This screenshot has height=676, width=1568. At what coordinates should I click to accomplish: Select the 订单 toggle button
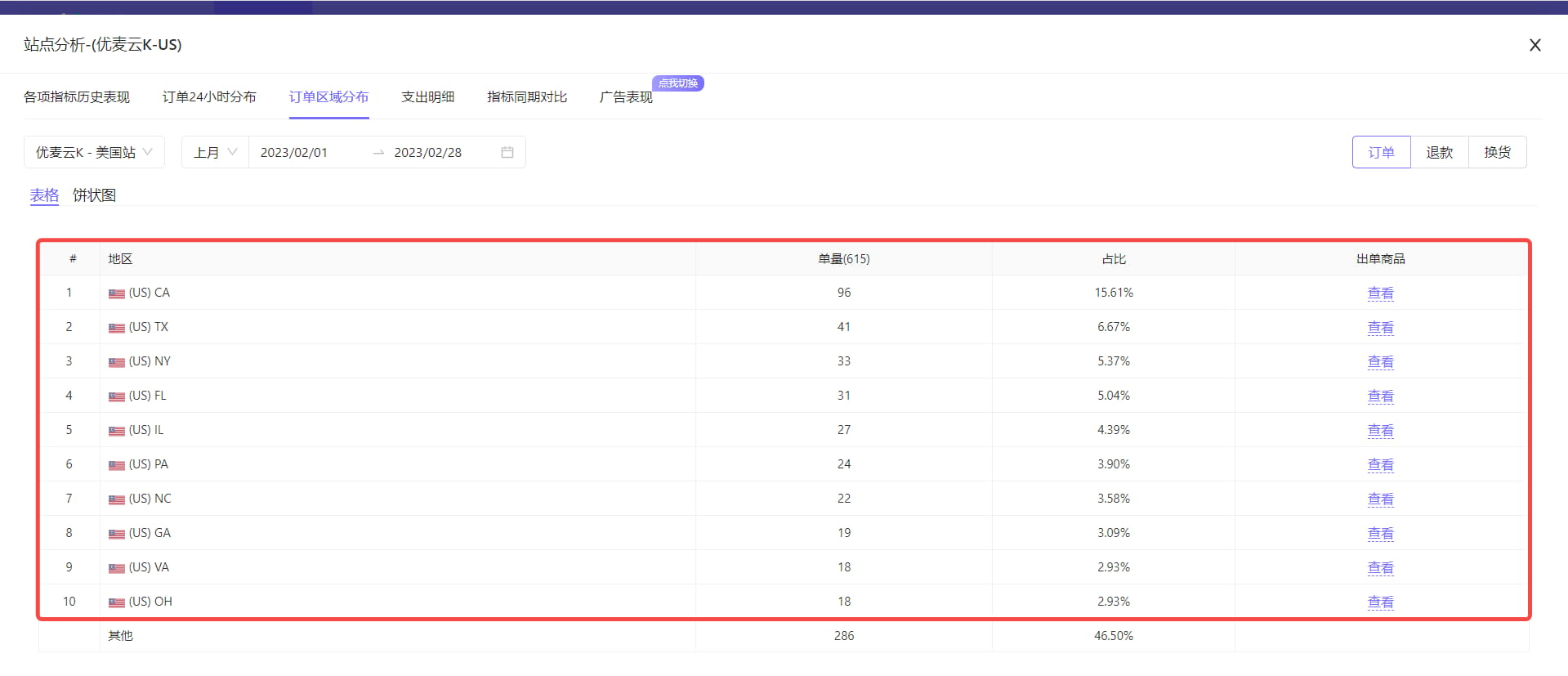tap(1381, 152)
